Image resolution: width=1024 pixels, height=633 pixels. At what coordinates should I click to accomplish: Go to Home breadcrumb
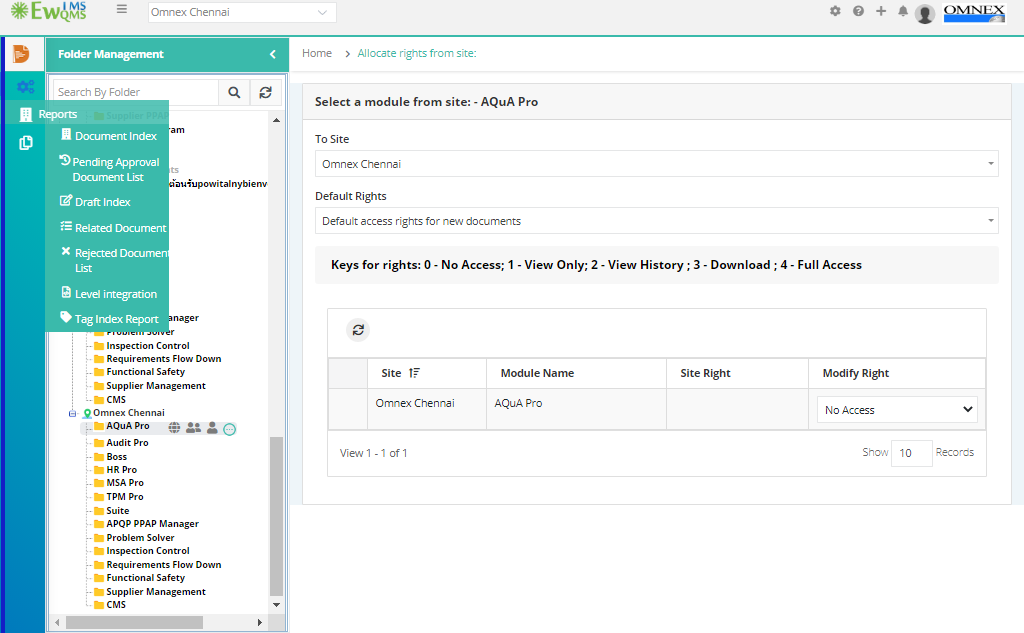(x=317, y=54)
